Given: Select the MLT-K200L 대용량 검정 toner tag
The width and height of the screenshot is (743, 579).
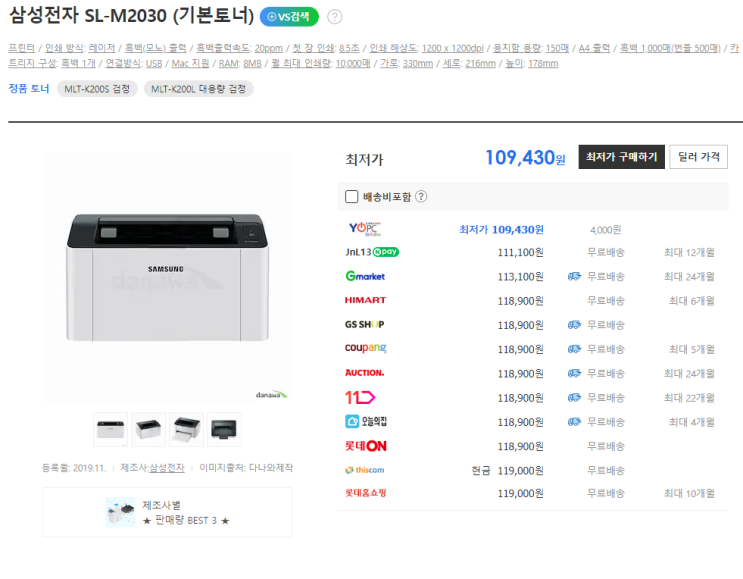Looking at the screenshot, I should pos(199,89).
